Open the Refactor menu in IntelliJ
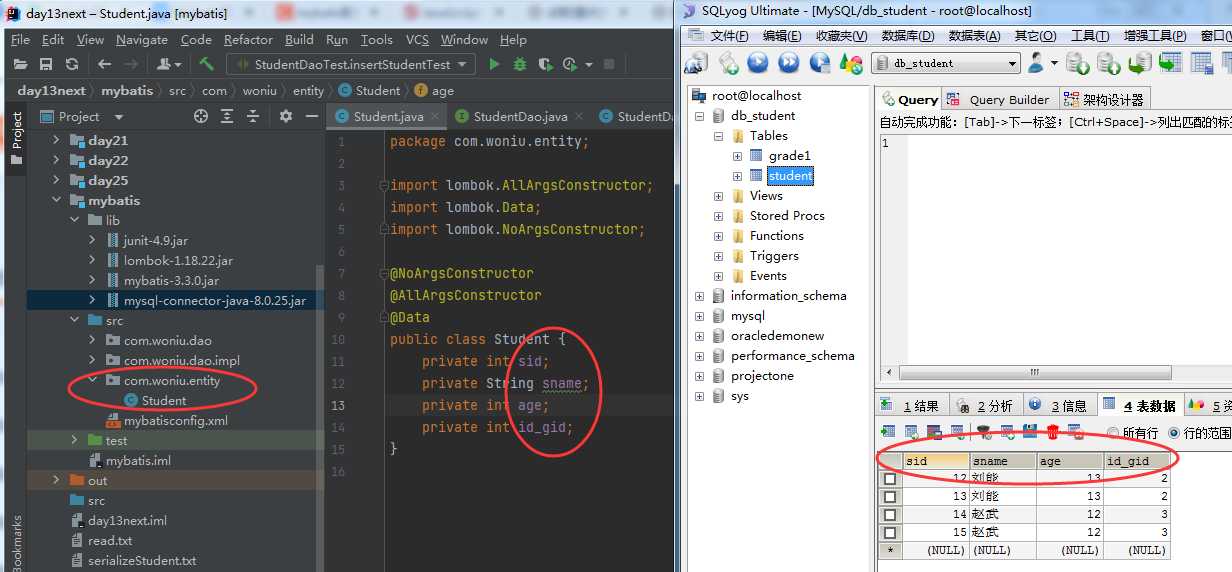The image size is (1232, 572). point(248,40)
